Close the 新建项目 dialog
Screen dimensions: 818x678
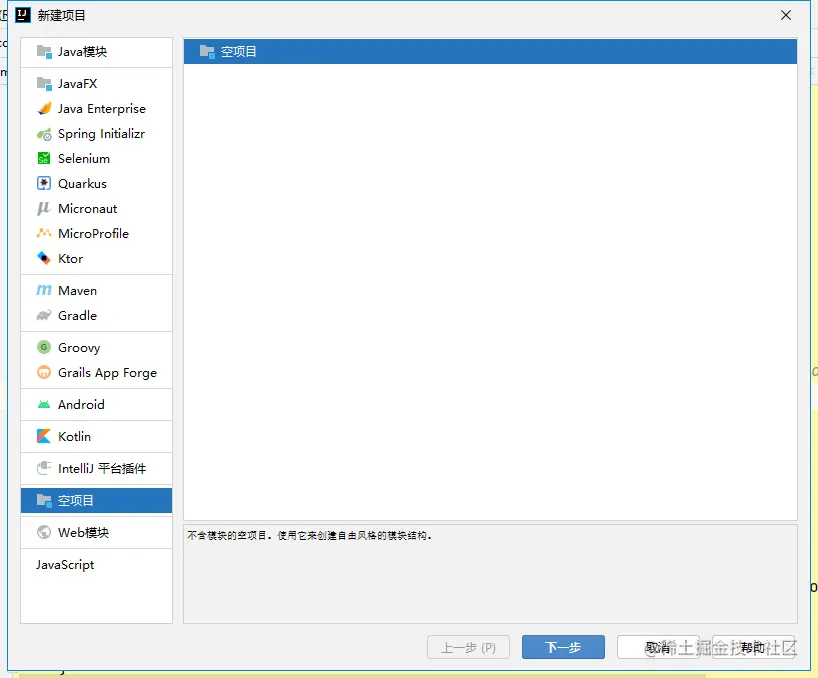[786, 15]
